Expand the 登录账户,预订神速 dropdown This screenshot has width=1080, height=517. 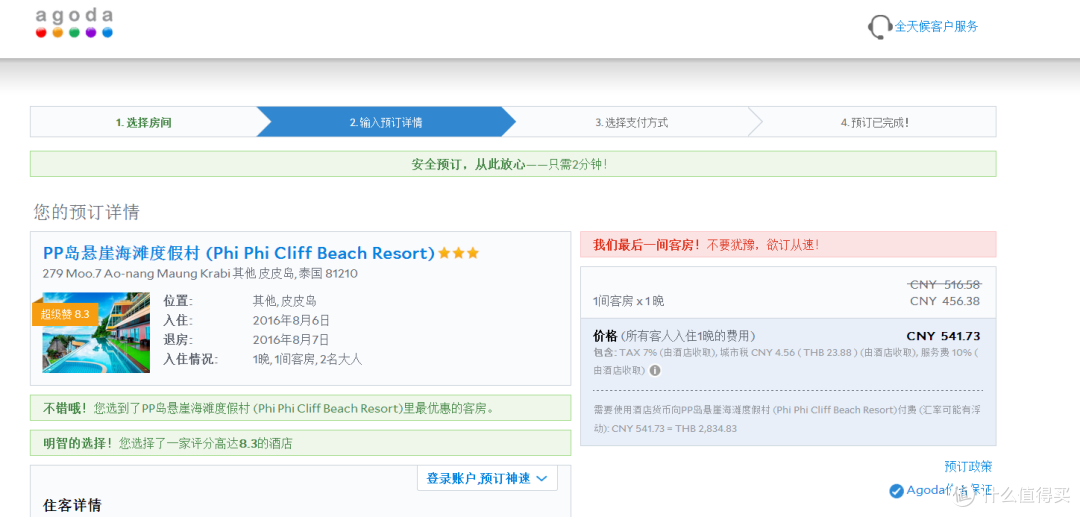pyautogui.click(x=487, y=478)
